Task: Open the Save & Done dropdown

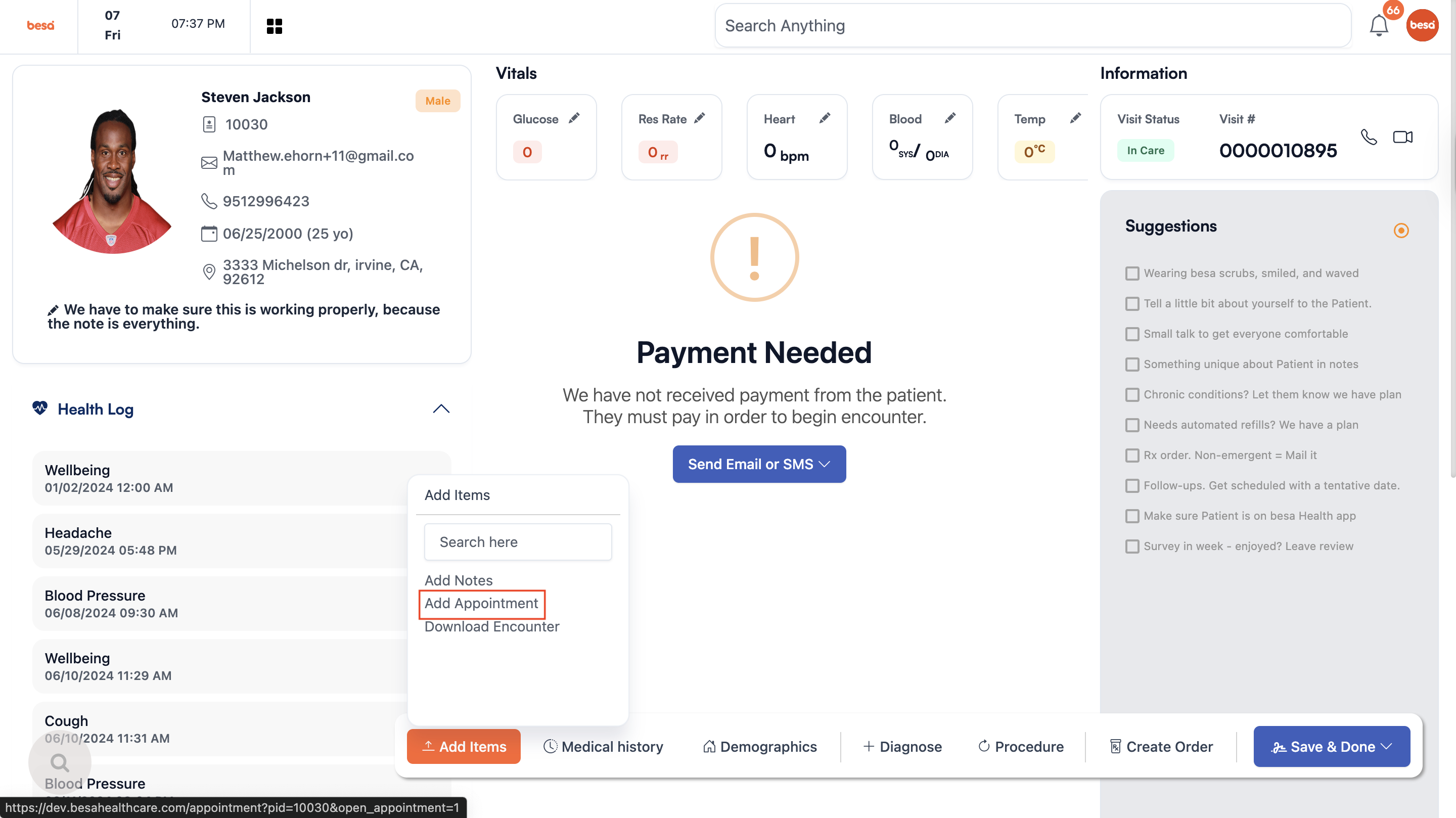Action: pyautogui.click(x=1332, y=747)
